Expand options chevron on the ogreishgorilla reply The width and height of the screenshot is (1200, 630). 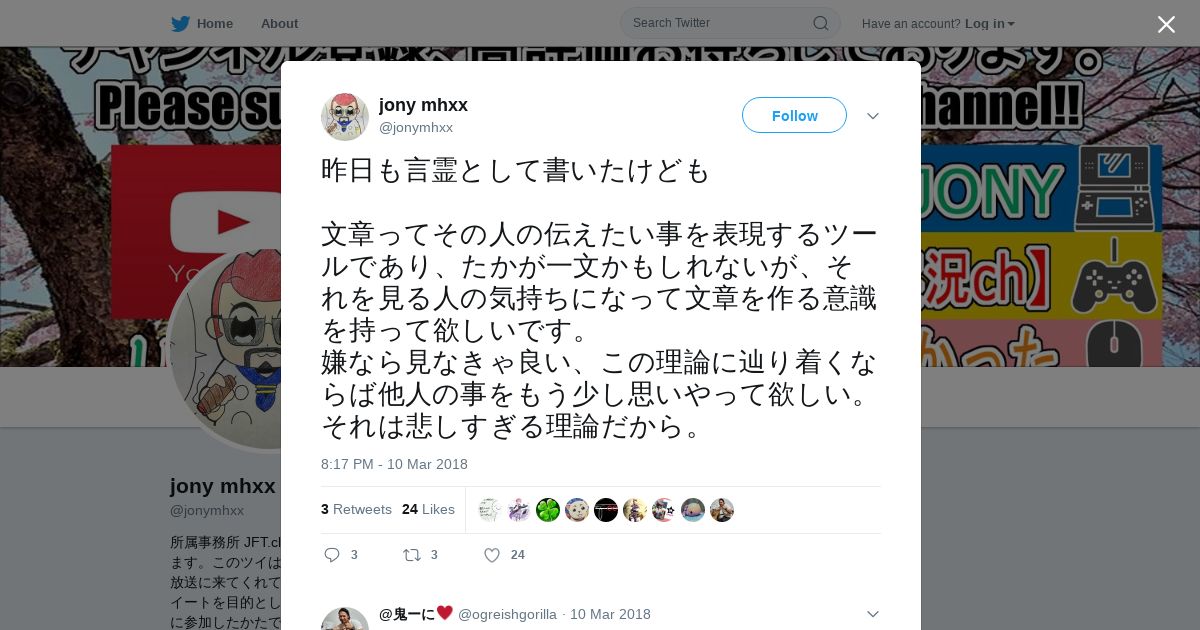tap(873, 614)
